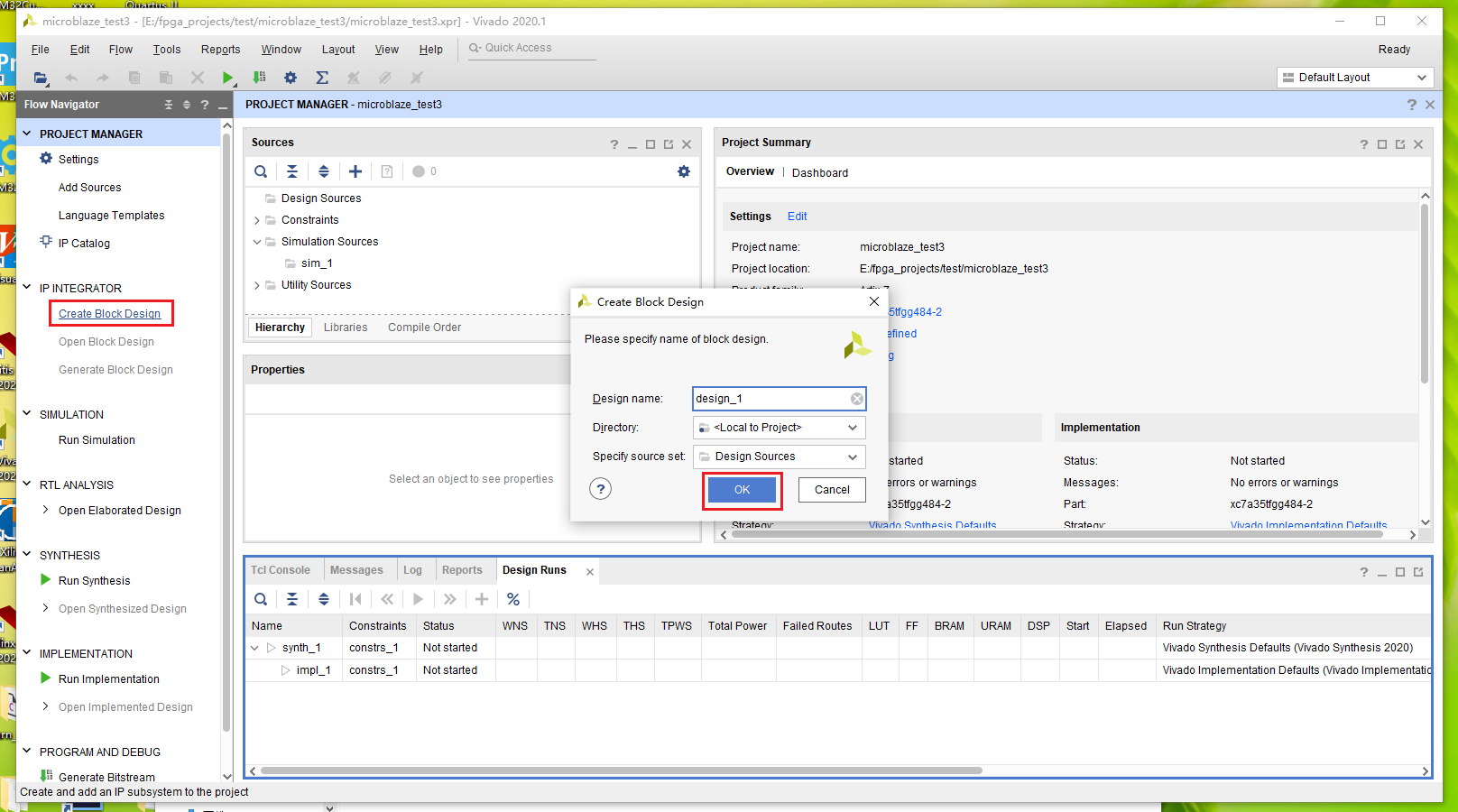Open the Sources panel settings gear

pyautogui.click(x=684, y=171)
